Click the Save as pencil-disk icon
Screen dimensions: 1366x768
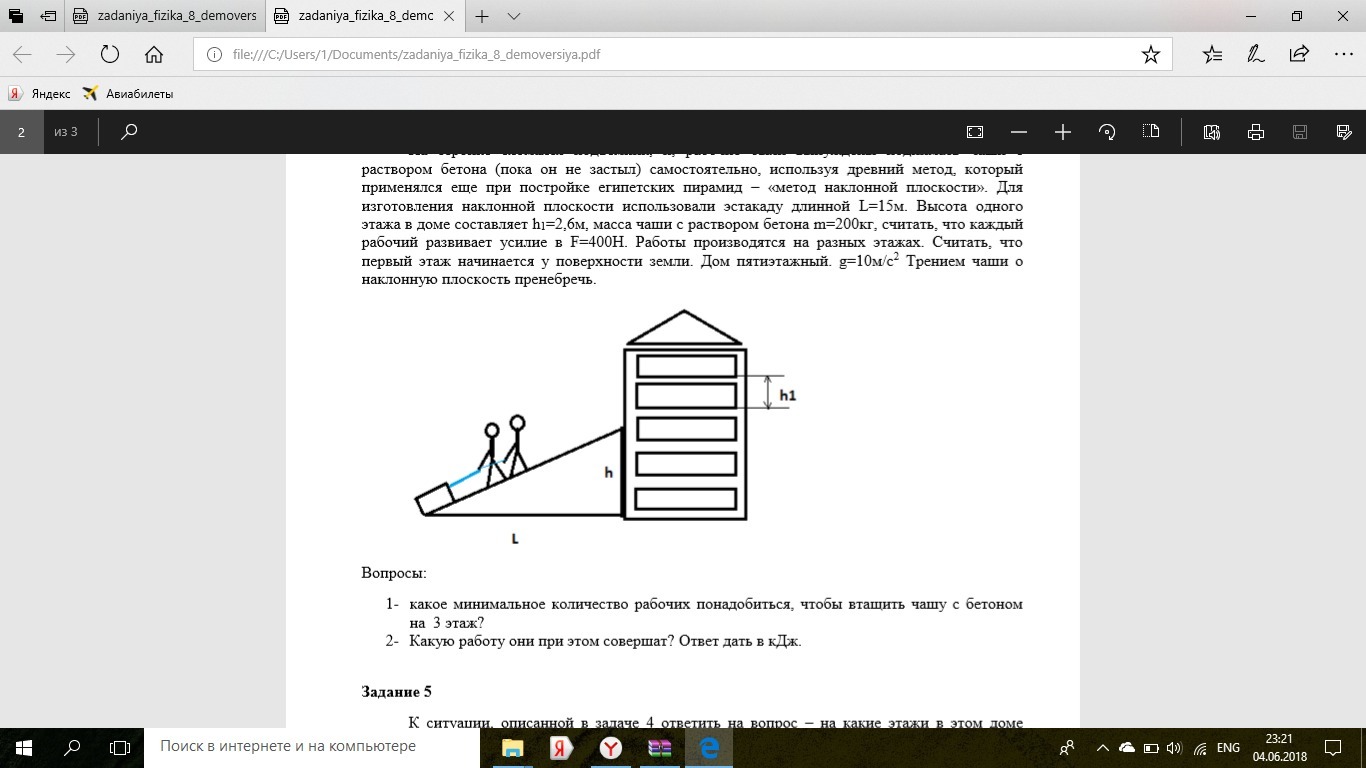tap(1344, 132)
